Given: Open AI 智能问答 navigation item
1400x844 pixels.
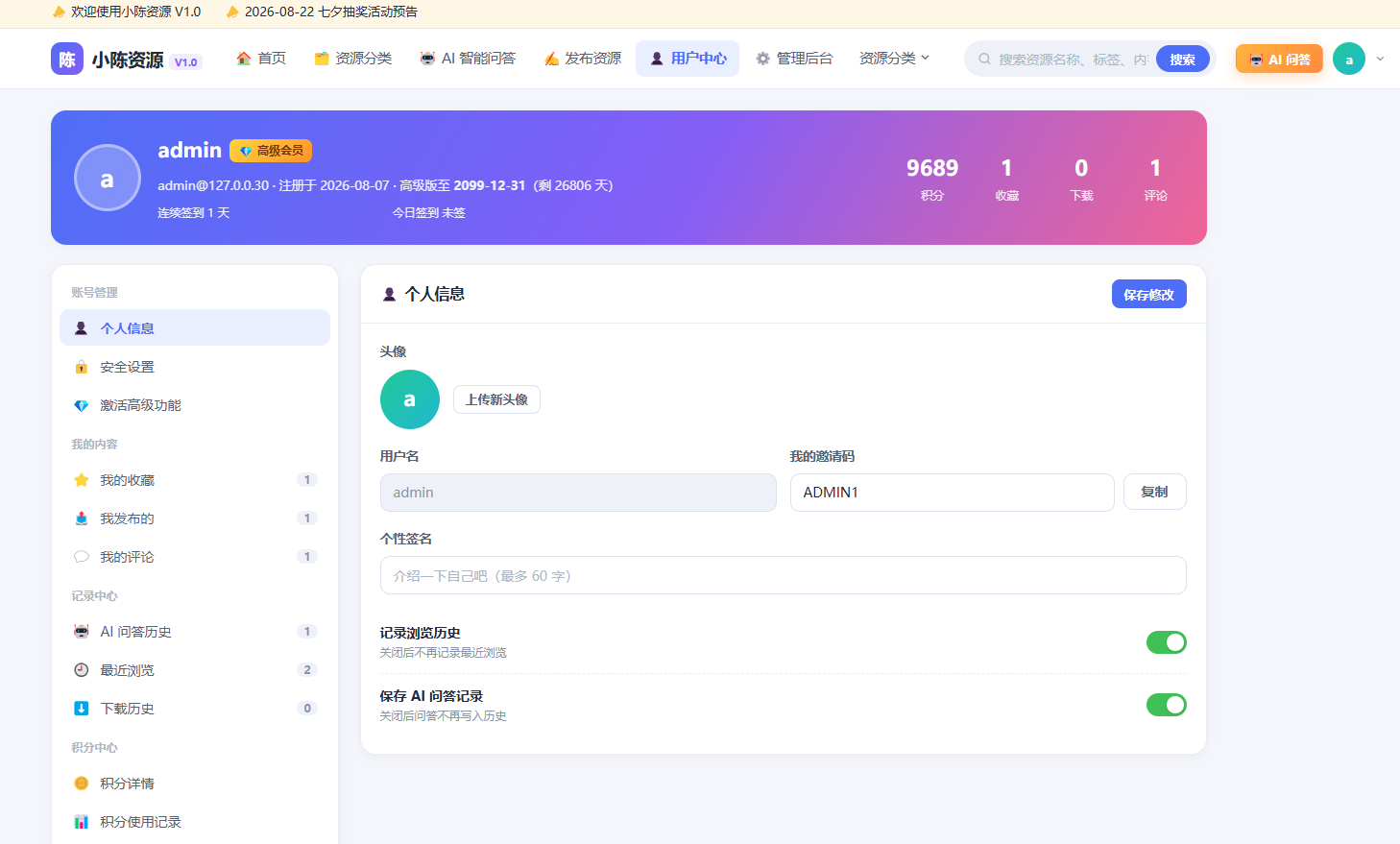Looking at the screenshot, I should coord(468,59).
